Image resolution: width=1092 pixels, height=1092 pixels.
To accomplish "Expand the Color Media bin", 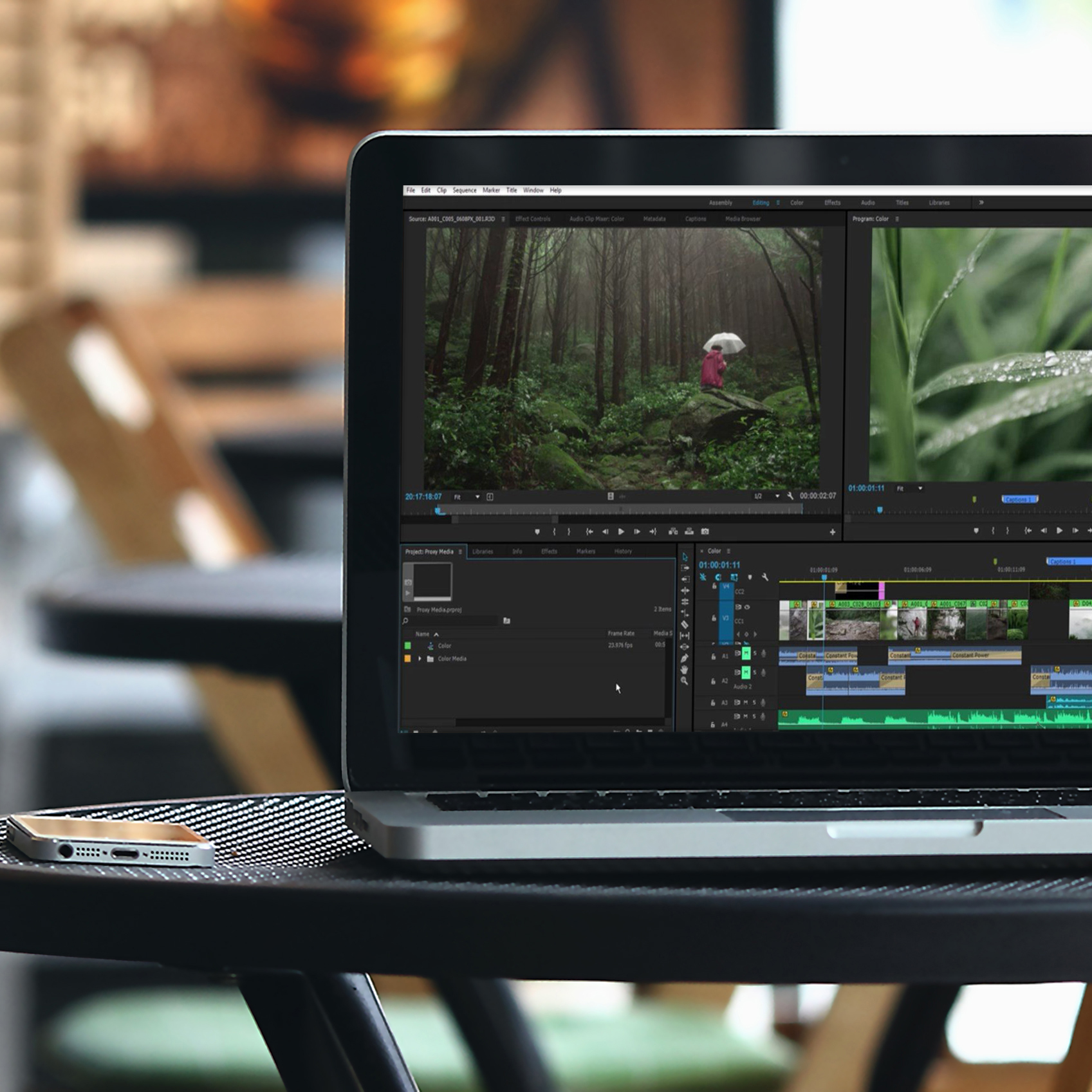I will pos(420,659).
